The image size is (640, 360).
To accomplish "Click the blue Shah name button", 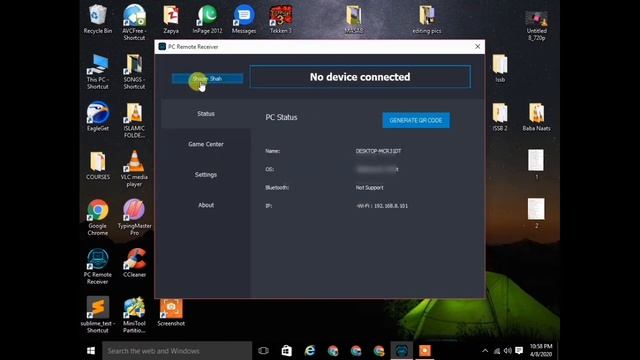I will 207,78.
